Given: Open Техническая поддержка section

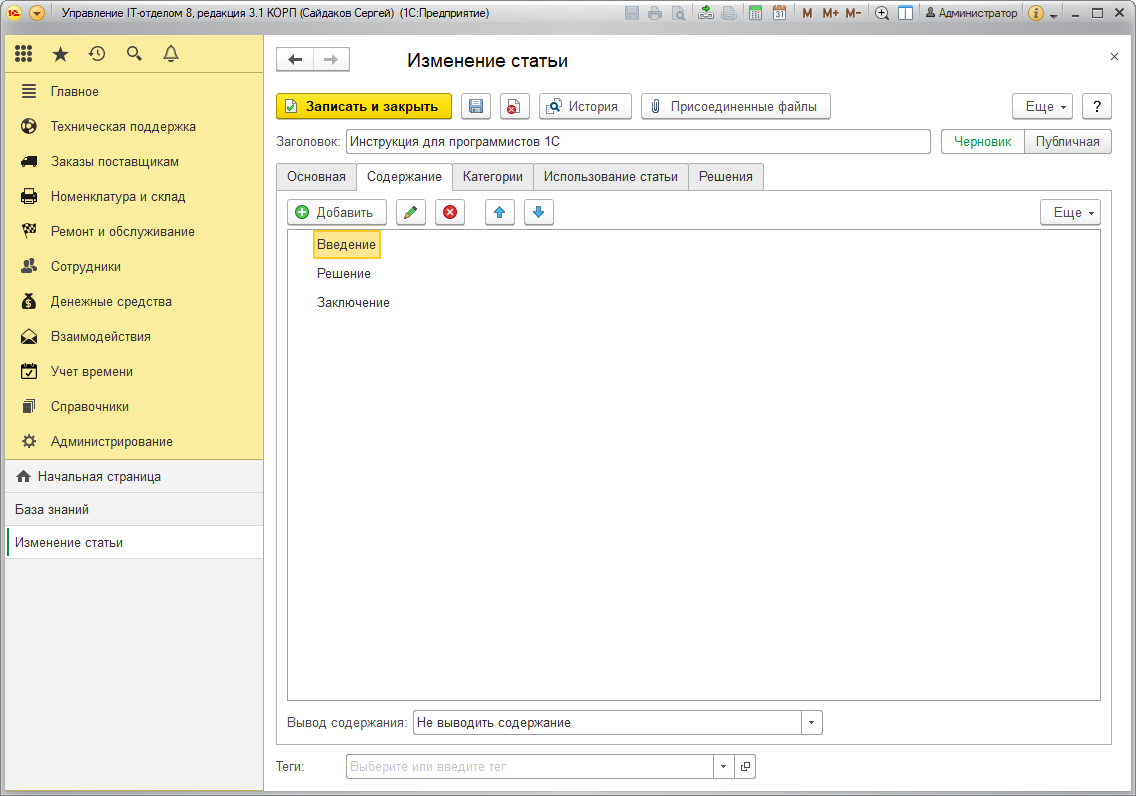Looking at the screenshot, I should [x=134, y=127].
